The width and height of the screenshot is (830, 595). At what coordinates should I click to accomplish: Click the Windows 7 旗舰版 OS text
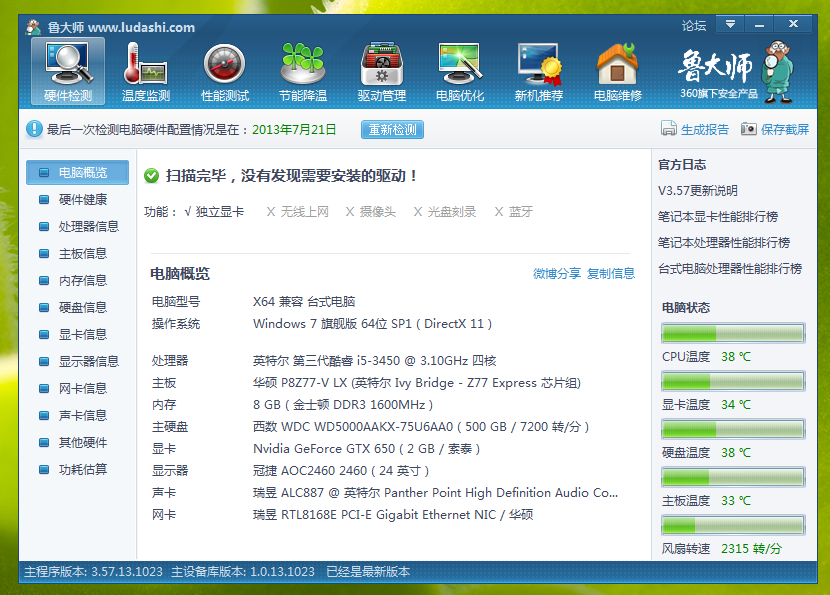[x=372, y=323]
